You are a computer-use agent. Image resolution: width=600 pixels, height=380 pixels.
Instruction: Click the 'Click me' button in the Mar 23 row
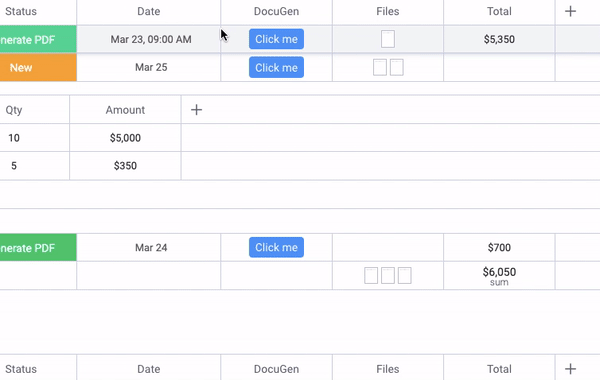pyautogui.click(x=276, y=39)
